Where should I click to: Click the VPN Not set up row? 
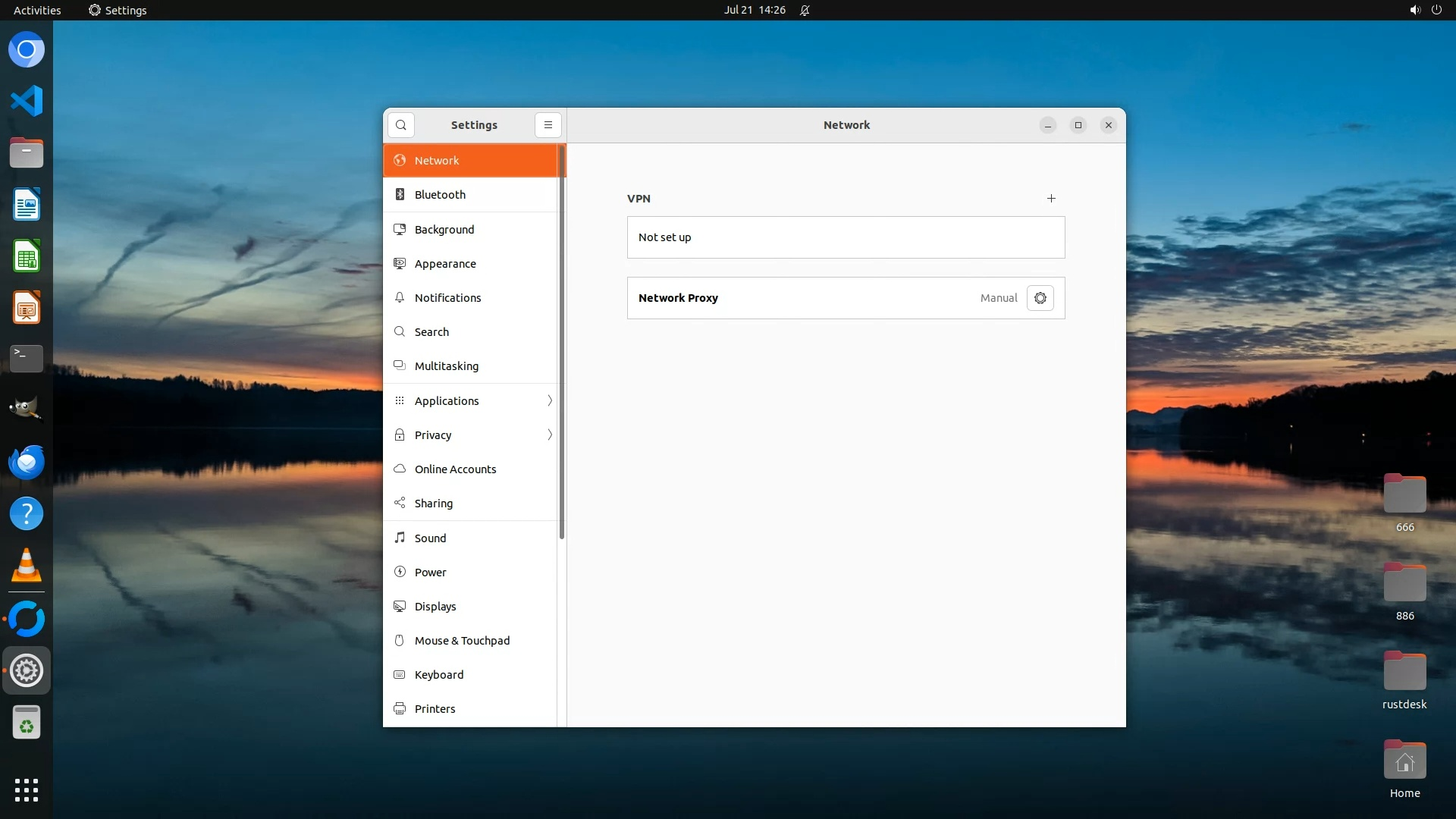point(846,237)
